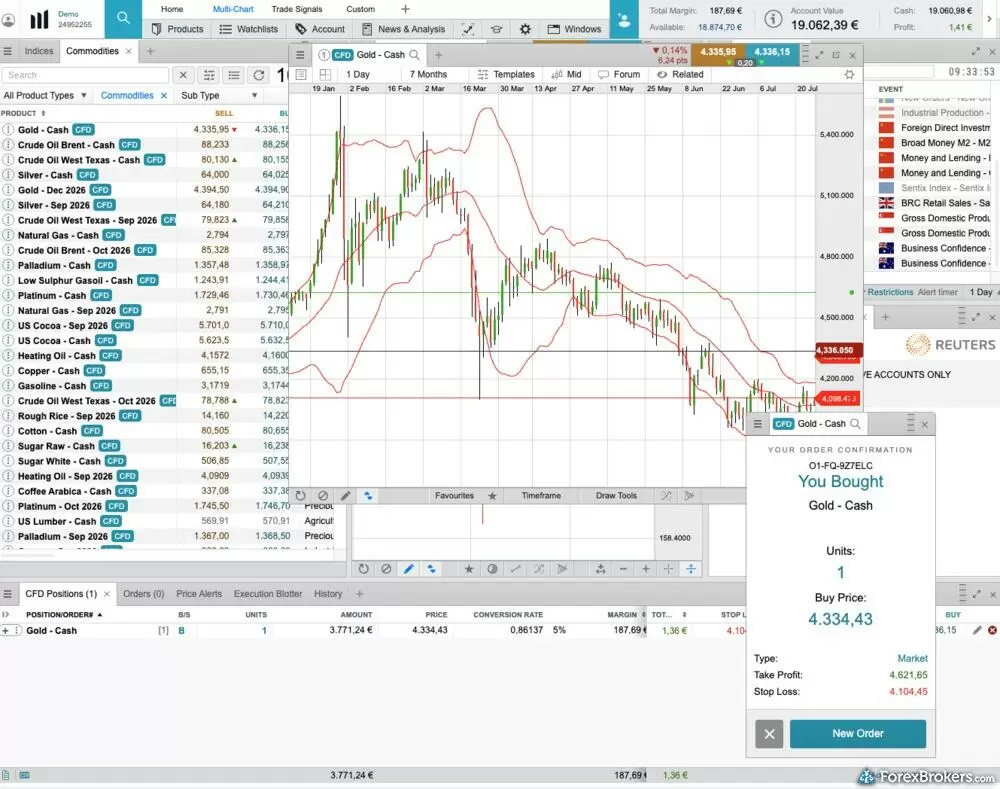The height and width of the screenshot is (789, 1000).
Task: Switch to list view icon in watchlist toolbar
Action: coord(234,75)
